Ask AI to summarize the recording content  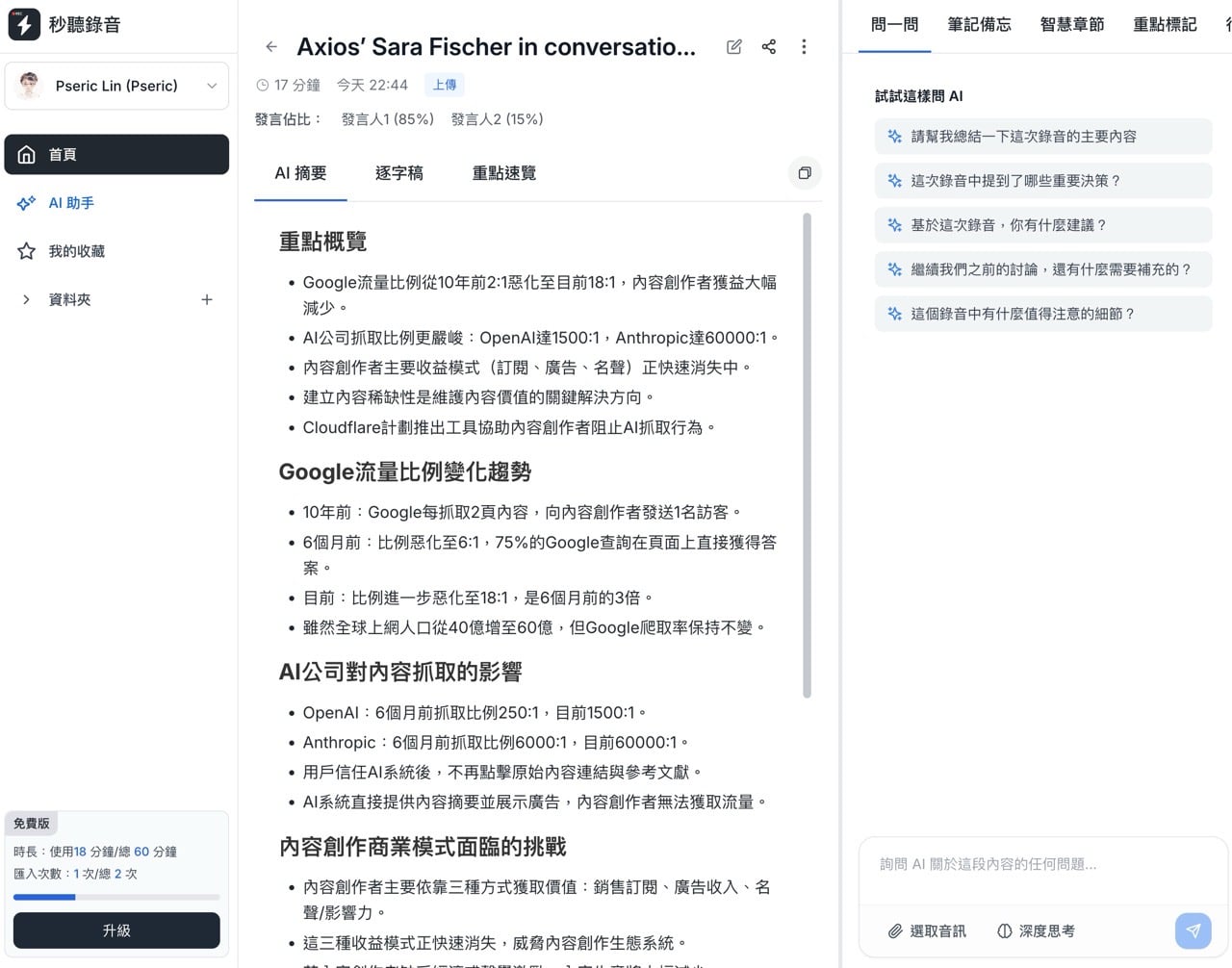(1042, 136)
